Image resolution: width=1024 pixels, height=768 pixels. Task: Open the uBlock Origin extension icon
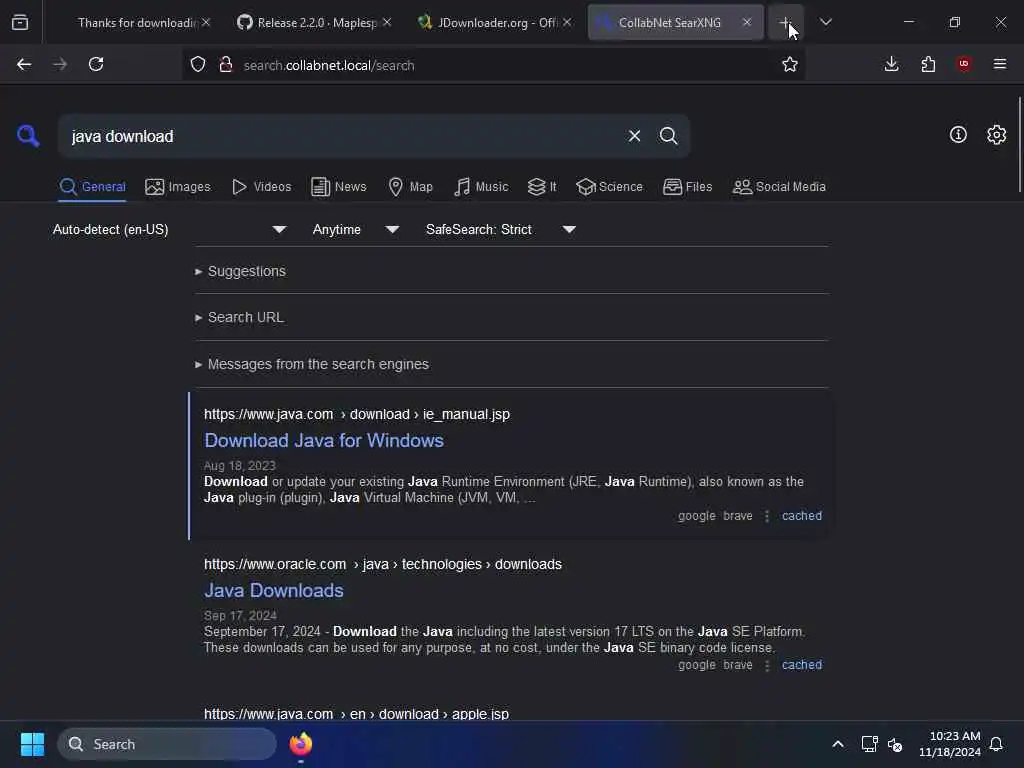coord(964,64)
